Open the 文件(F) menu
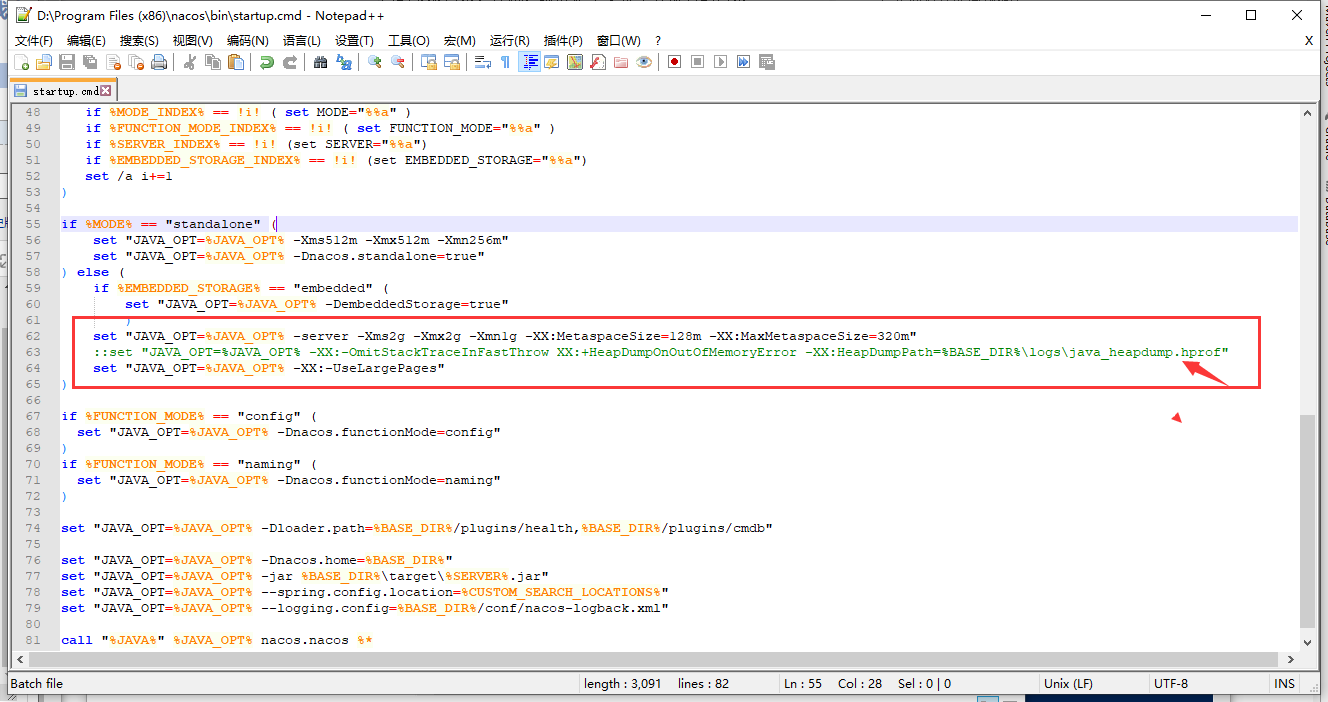Viewport: 1328px width, 702px height. point(34,40)
